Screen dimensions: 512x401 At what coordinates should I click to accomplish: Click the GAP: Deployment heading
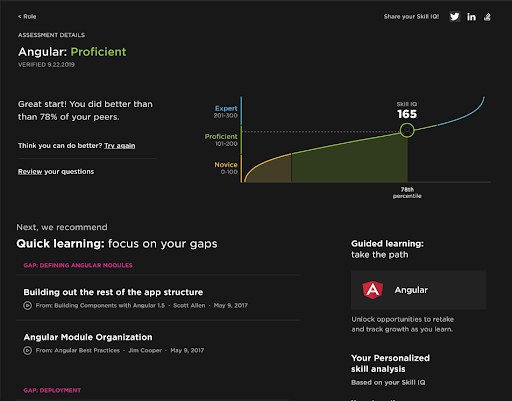(x=52, y=390)
